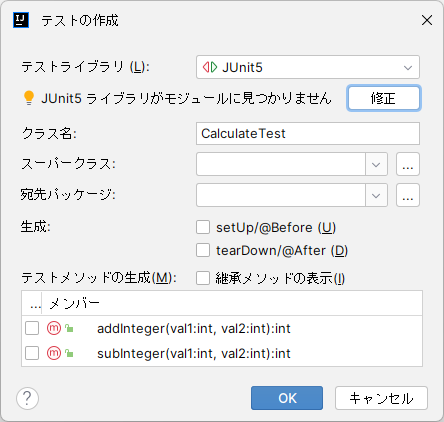Click the 宛先パッケージ text field
Screen dimensions: 444x422
281,195
